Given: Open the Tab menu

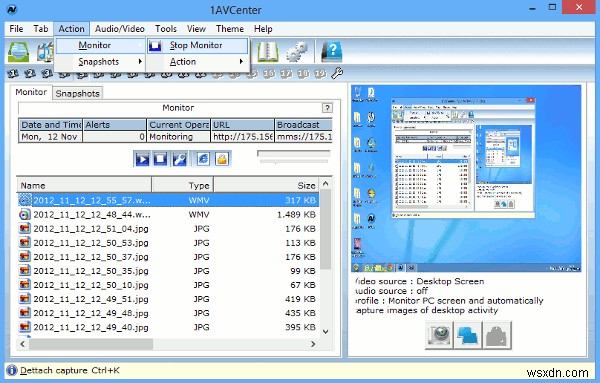Looking at the screenshot, I should [41, 29].
